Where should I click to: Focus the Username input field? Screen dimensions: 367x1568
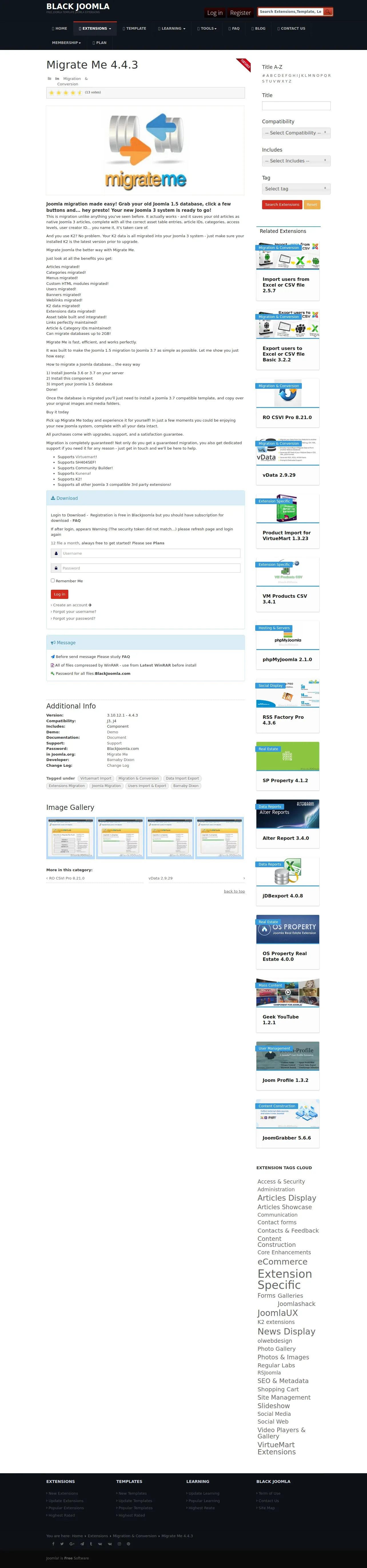point(150,553)
